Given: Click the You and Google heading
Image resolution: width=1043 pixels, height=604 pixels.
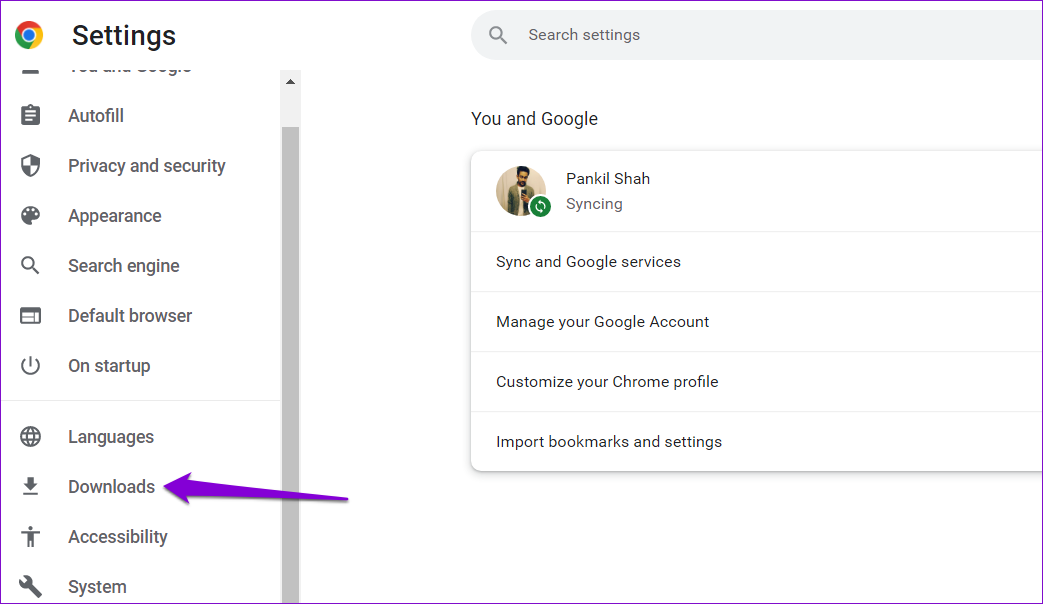Looking at the screenshot, I should [x=534, y=118].
